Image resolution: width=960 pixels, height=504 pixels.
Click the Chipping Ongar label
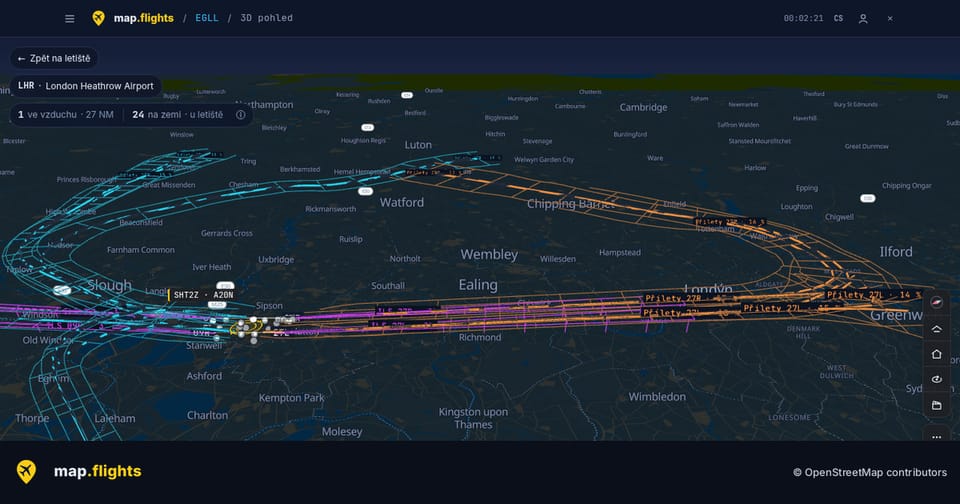click(x=907, y=186)
